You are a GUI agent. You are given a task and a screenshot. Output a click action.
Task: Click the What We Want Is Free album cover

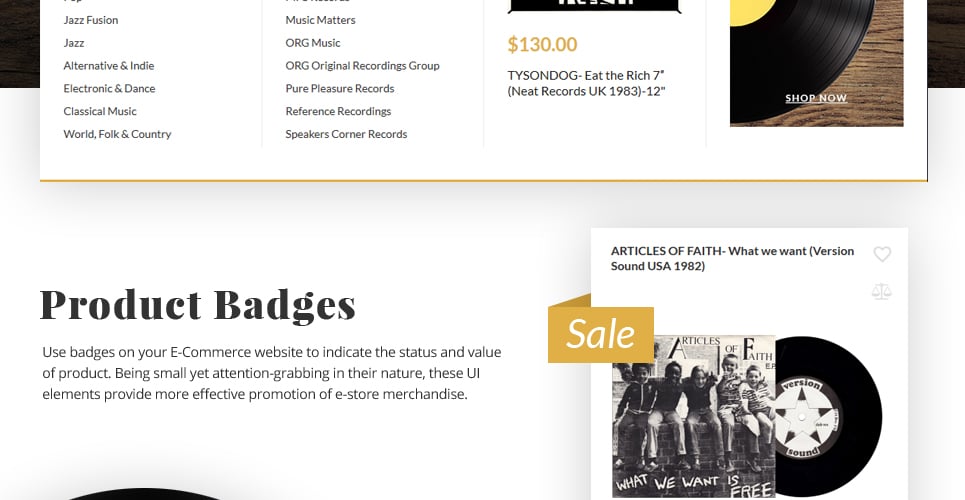click(x=694, y=416)
